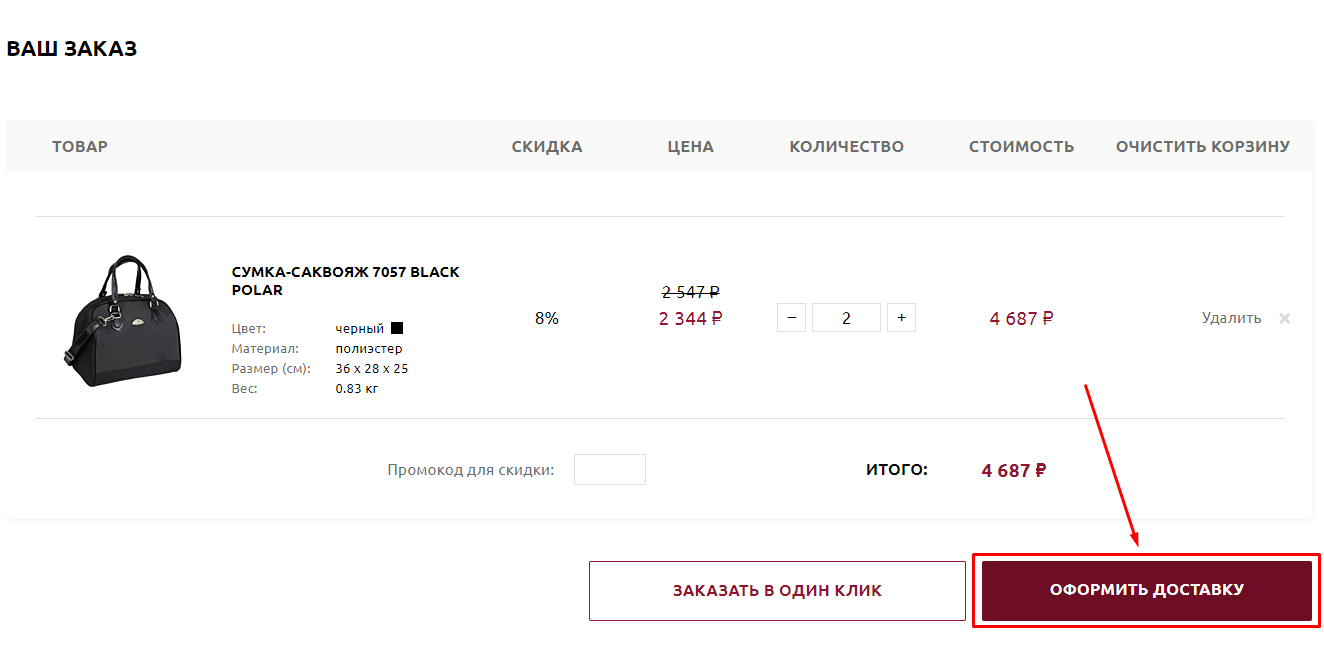This screenshot has height=668, width=1324.
Task: Click ОФОРМИТЬ ДОСТАВКУ button
Action: tap(1147, 590)
